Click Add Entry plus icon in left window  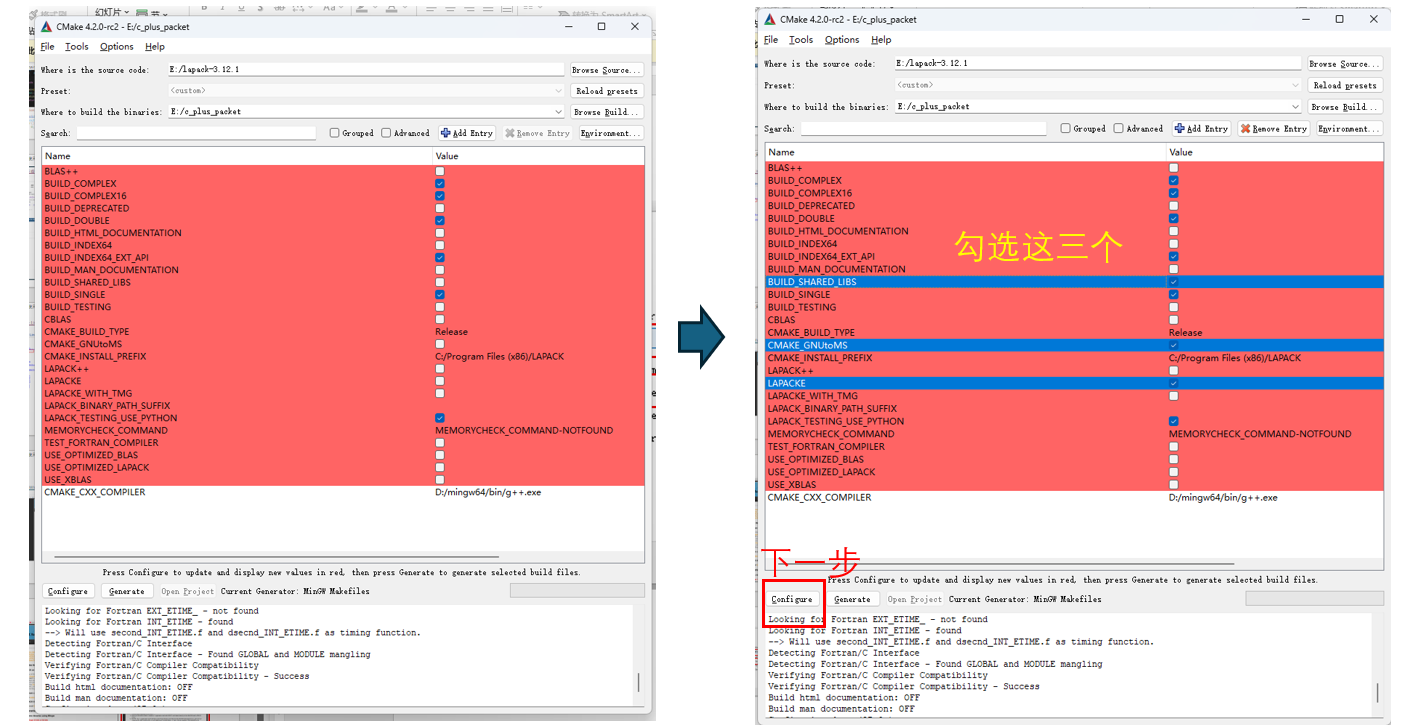tap(446, 133)
